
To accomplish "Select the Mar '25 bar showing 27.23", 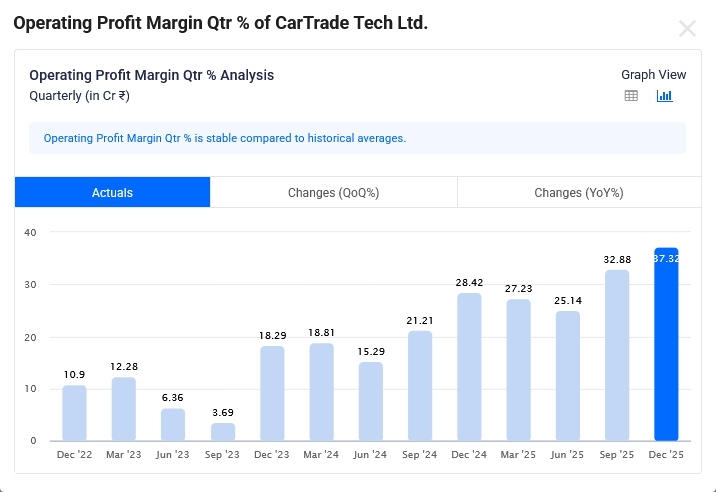I will point(518,370).
